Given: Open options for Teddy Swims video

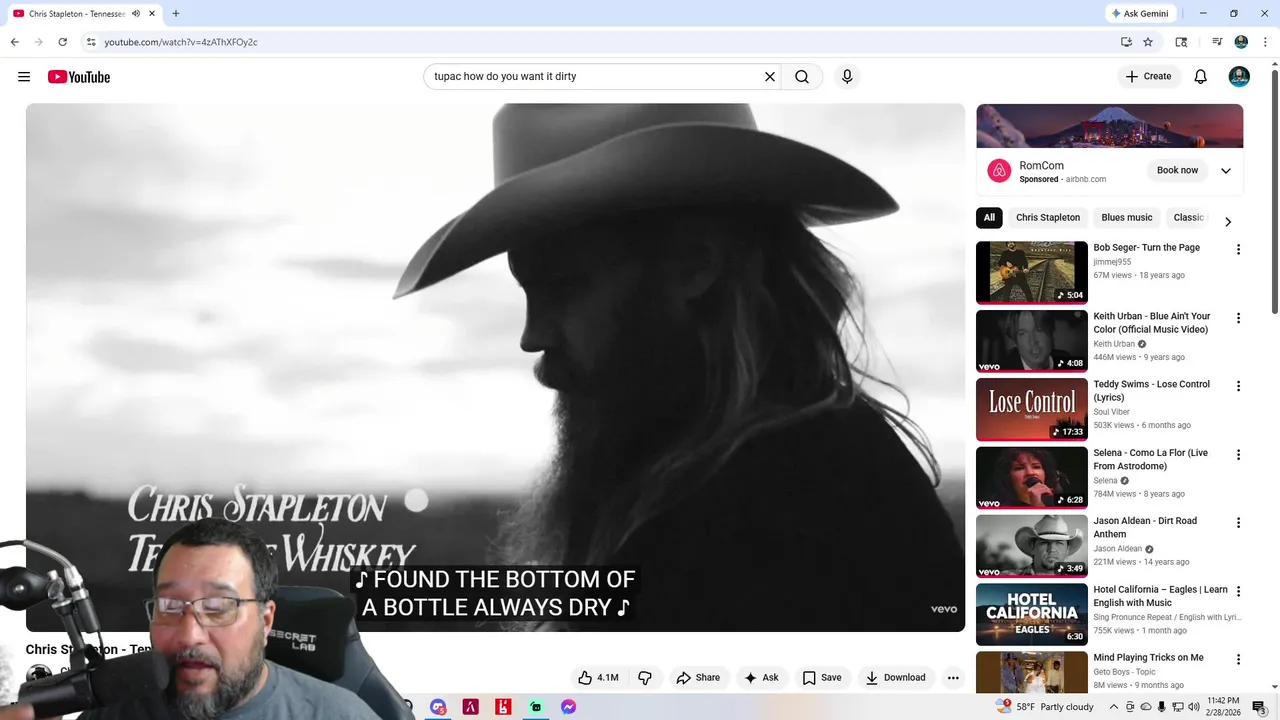Looking at the screenshot, I should [x=1238, y=386].
